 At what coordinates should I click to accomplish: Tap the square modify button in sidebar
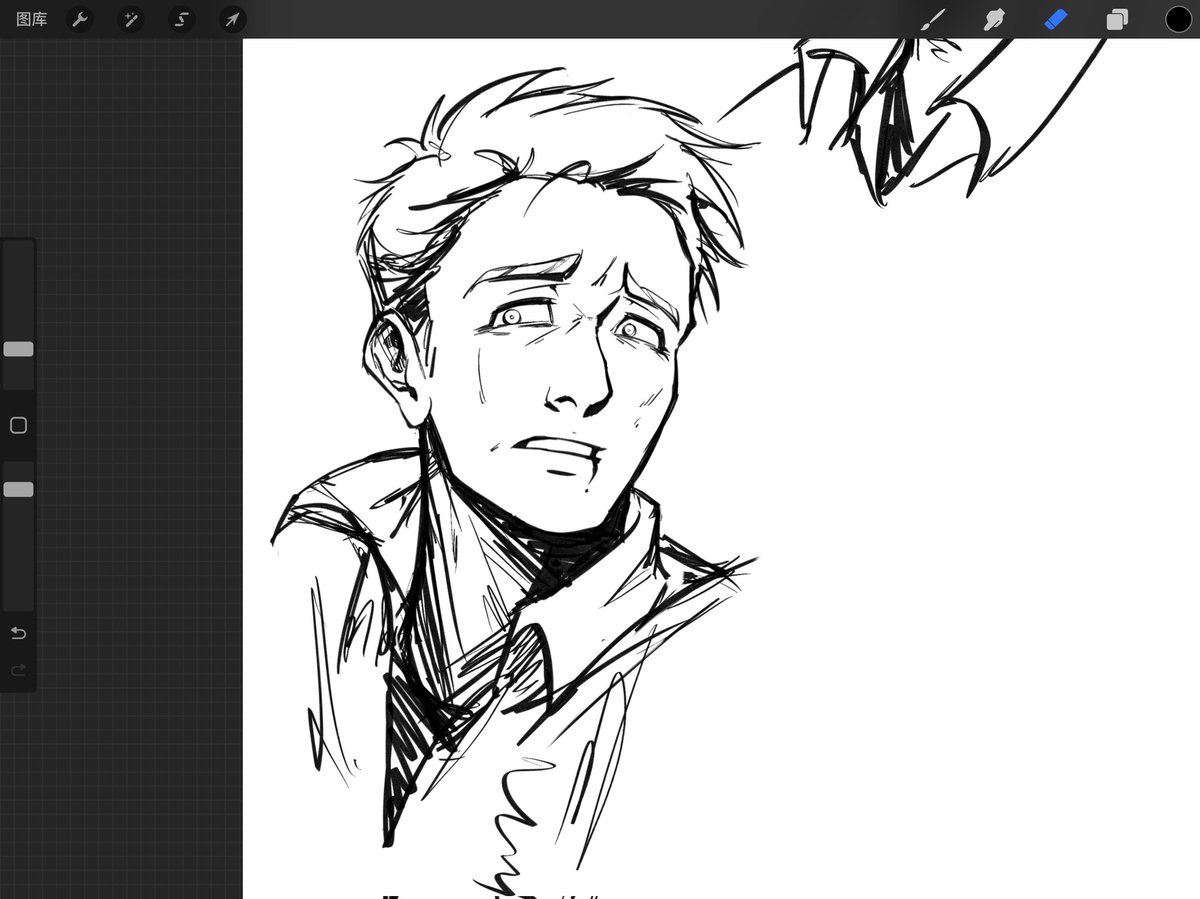[18, 425]
